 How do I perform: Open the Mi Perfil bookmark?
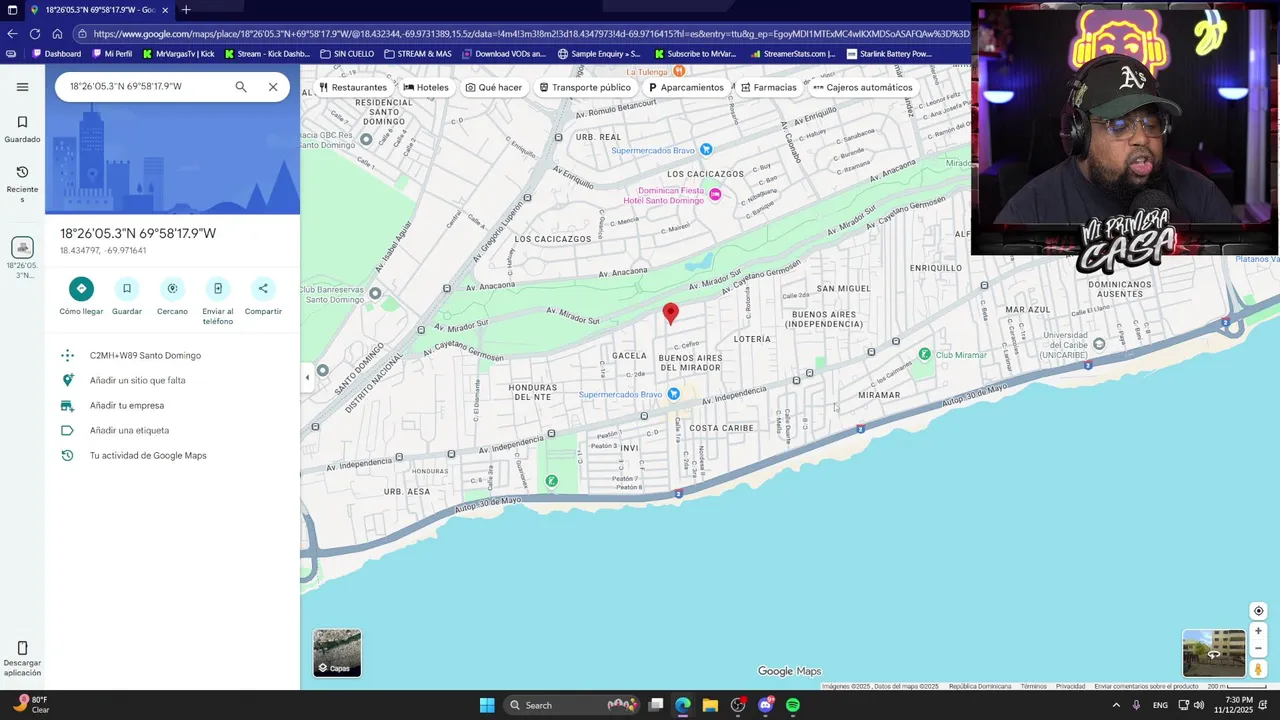click(x=112, y=54)
